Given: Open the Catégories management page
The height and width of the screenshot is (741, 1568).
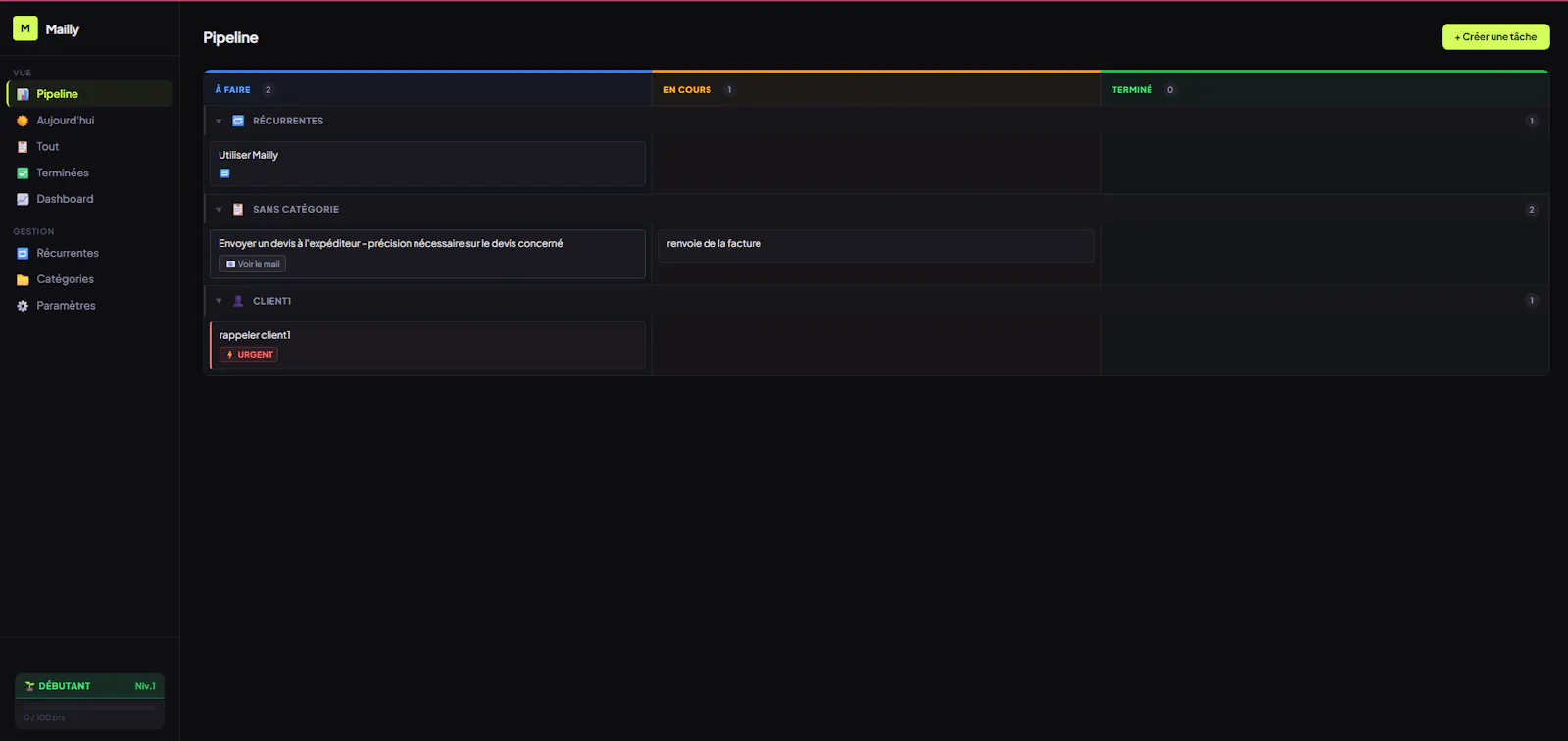Looking at the screenshot, I should click(x=90, y=279).
